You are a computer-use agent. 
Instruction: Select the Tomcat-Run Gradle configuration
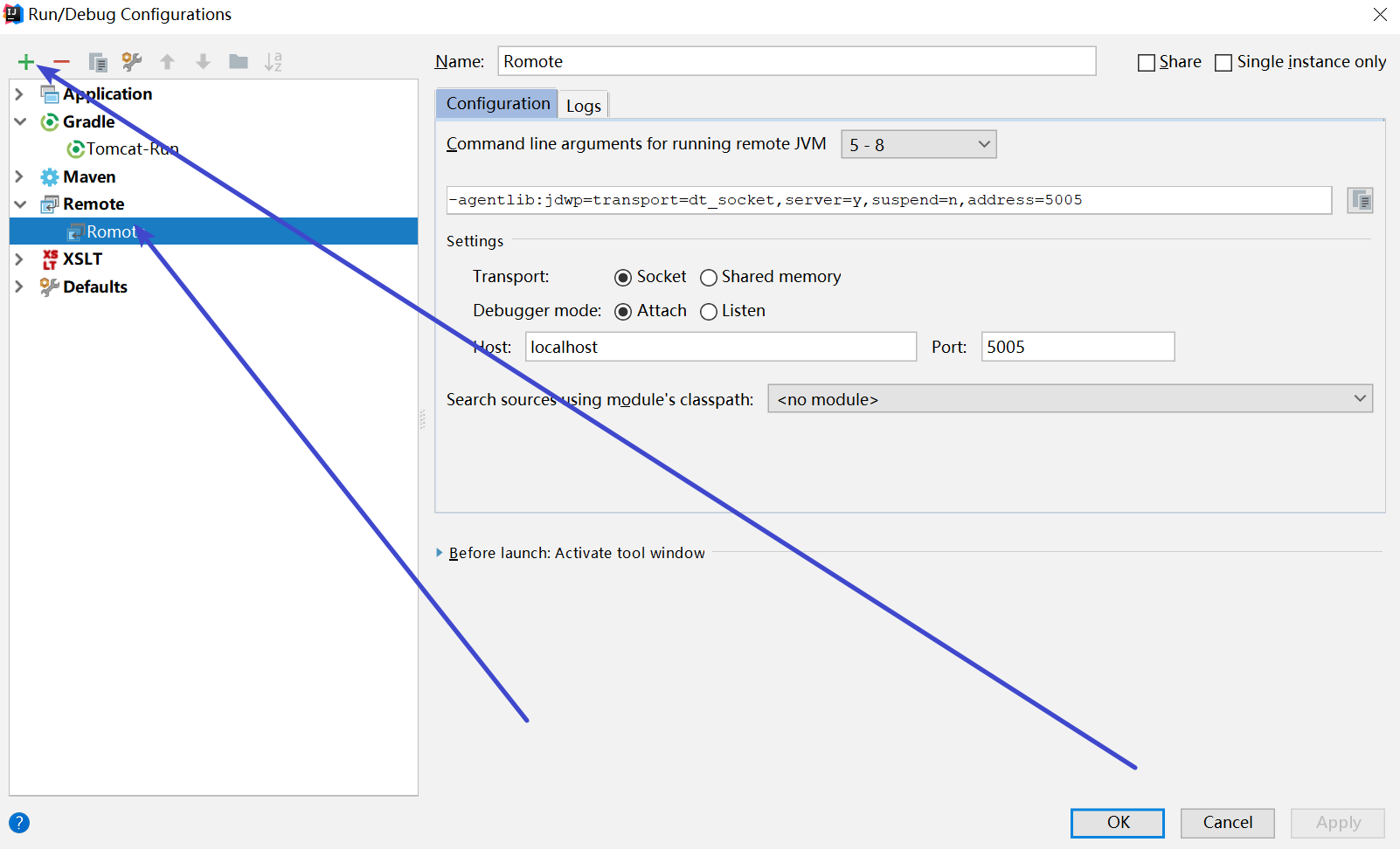click(123, 149)
